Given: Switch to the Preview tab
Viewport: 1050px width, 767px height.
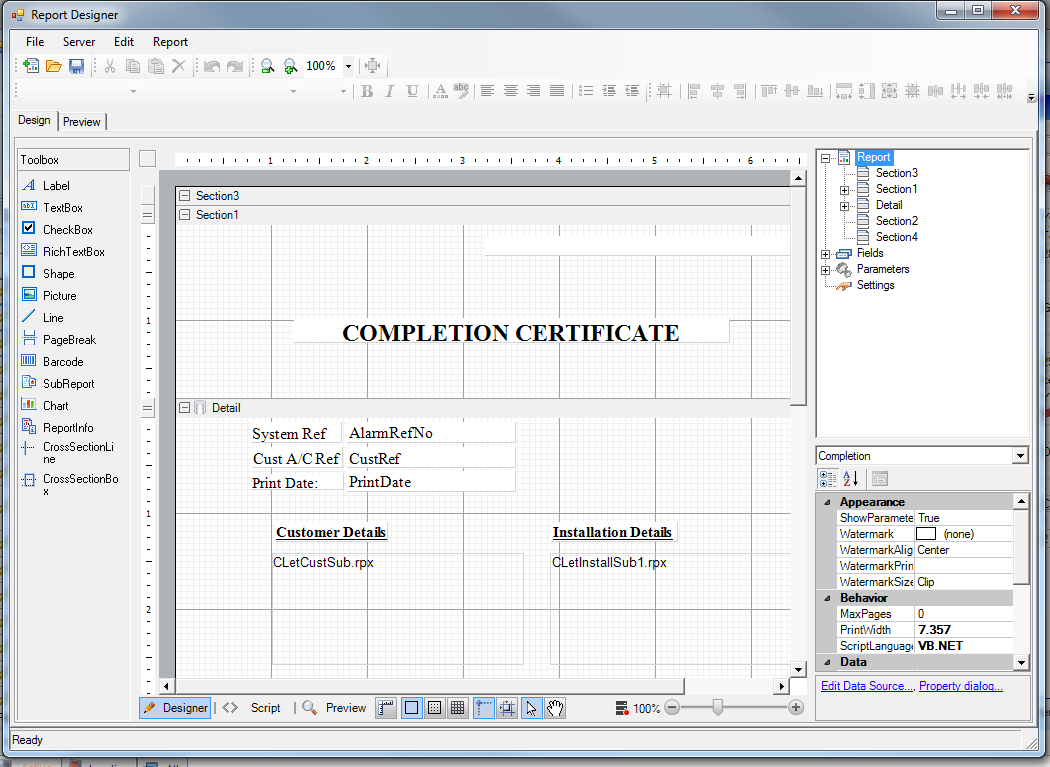Looking at the screenshot, I should (x=81, y=122).
